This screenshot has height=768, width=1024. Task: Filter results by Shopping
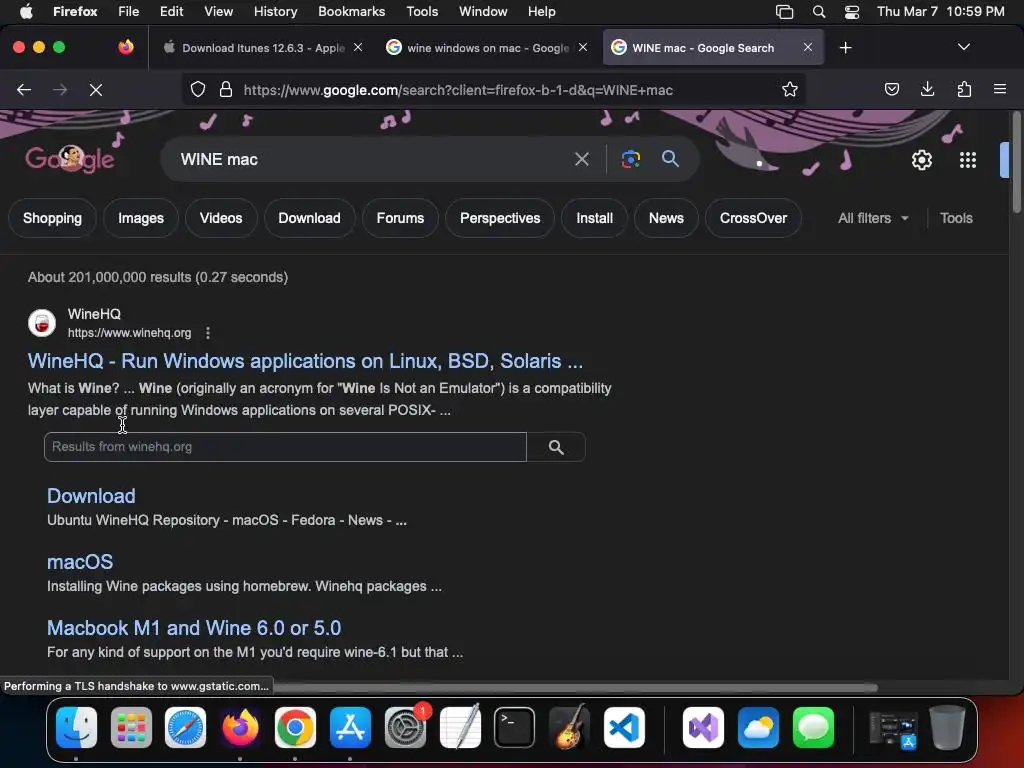coord(52,218)
